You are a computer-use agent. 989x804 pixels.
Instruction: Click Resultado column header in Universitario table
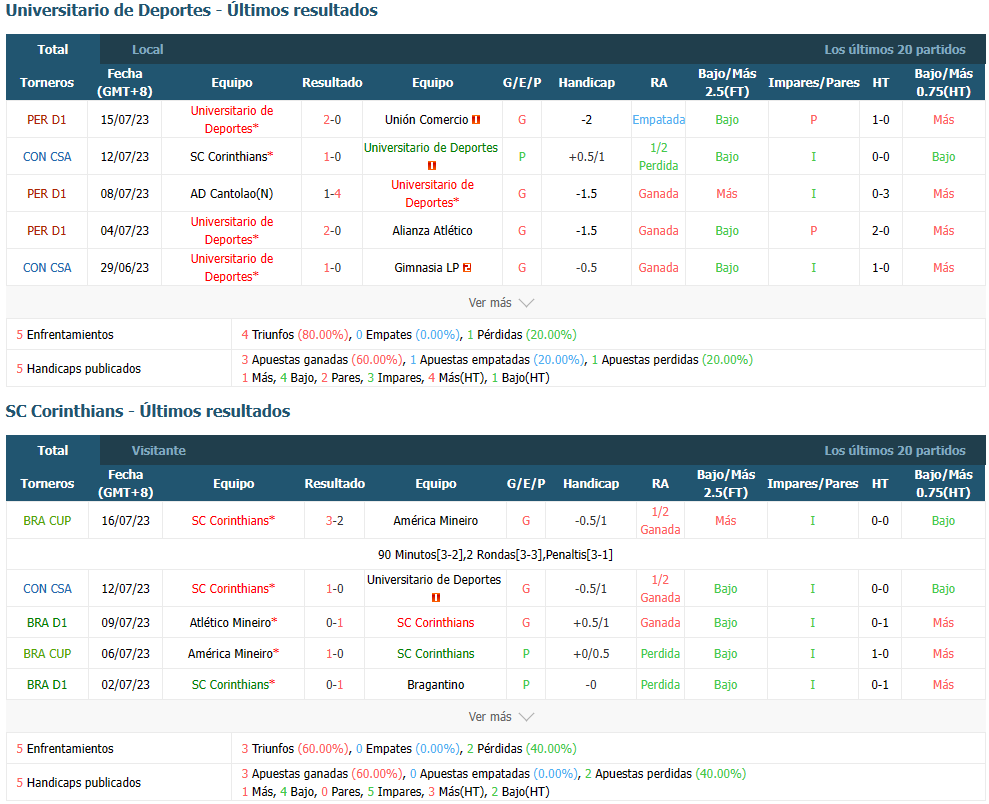coord(332,83)
